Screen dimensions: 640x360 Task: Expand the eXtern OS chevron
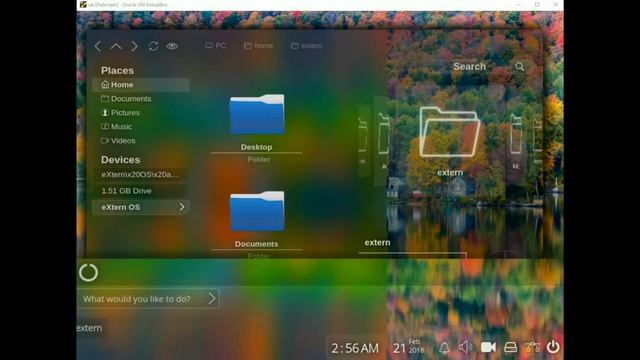(182, 207)
